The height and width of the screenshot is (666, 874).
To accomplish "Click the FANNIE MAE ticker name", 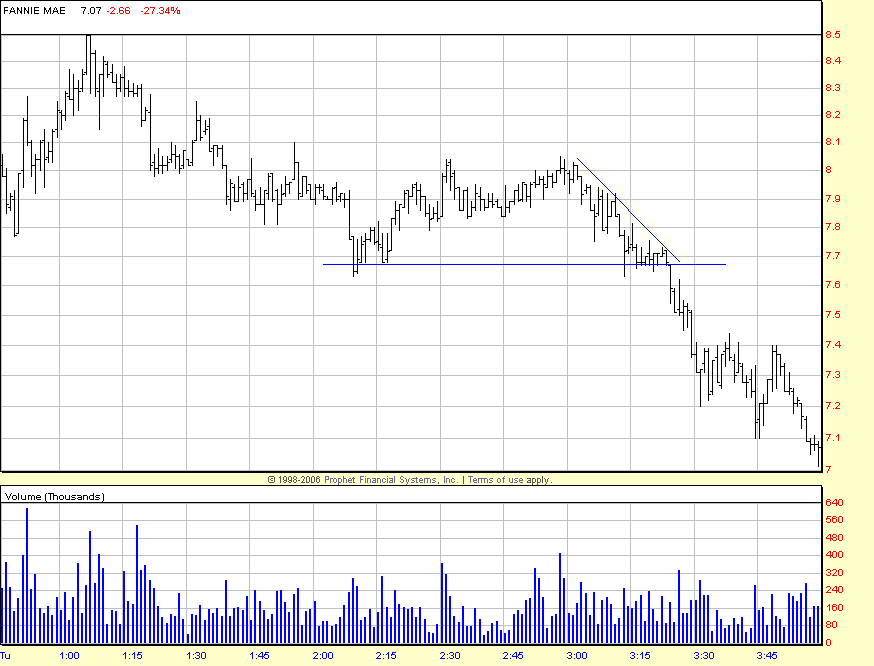I will point(34,11).
